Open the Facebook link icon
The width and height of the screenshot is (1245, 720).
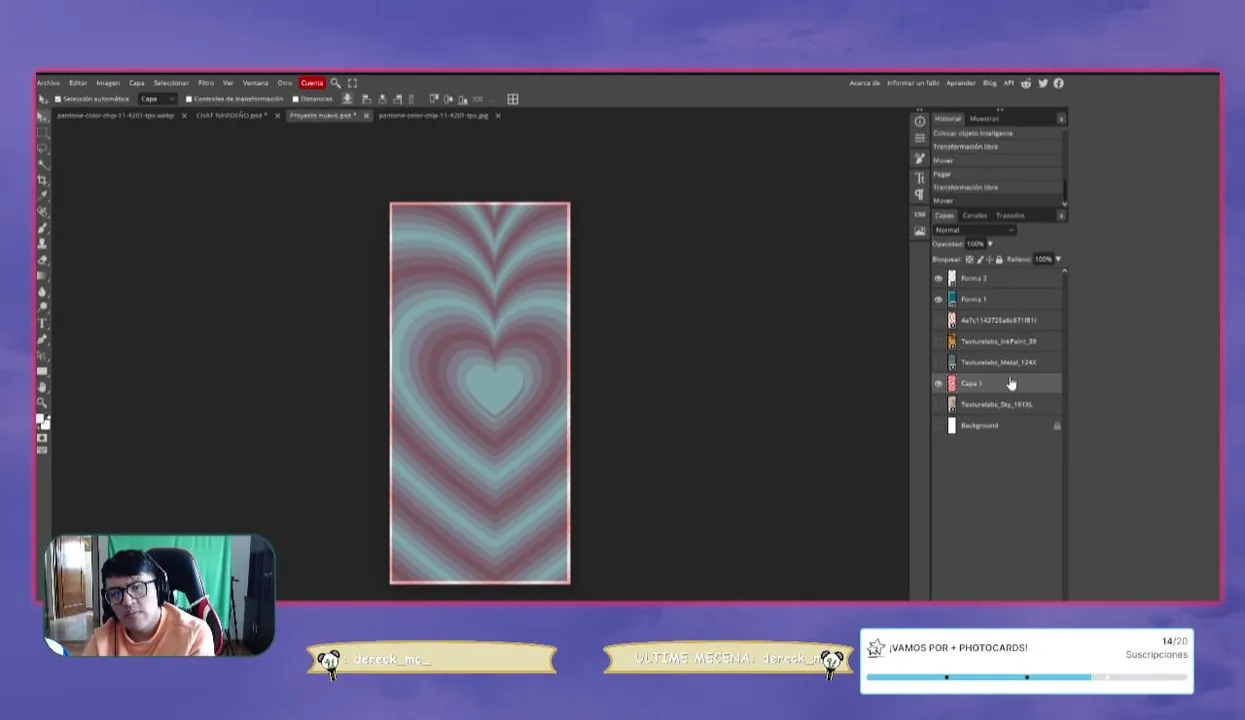(x=1059, y=83)
